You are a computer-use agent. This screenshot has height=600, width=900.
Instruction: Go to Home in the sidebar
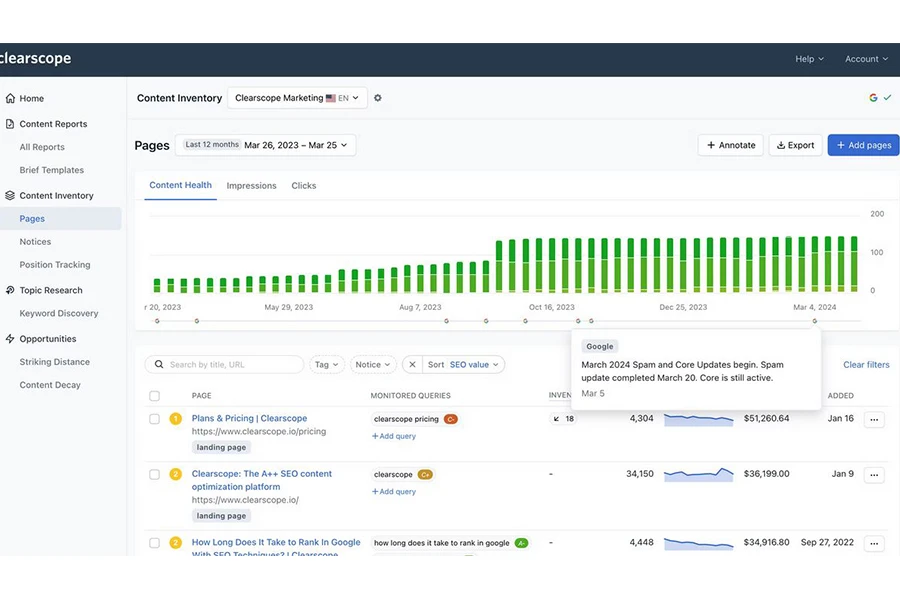tap(32, 98)
